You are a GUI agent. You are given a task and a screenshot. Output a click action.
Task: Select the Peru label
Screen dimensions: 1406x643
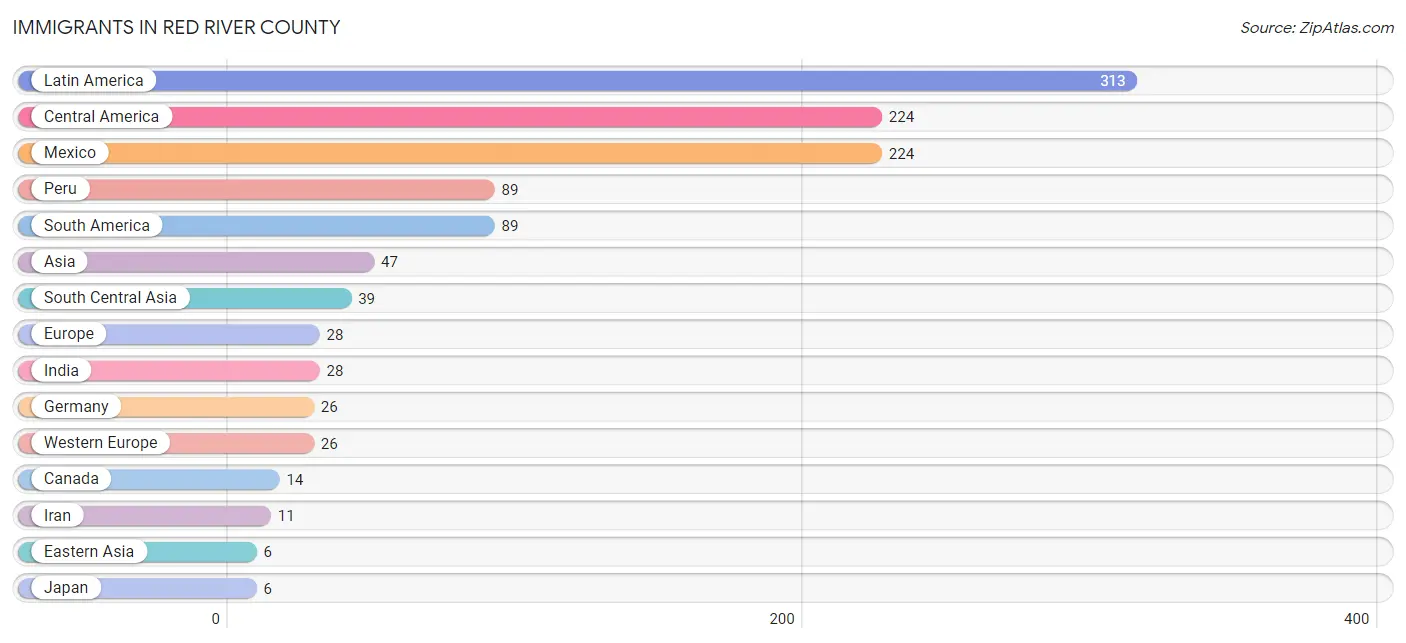pos(60,189)
